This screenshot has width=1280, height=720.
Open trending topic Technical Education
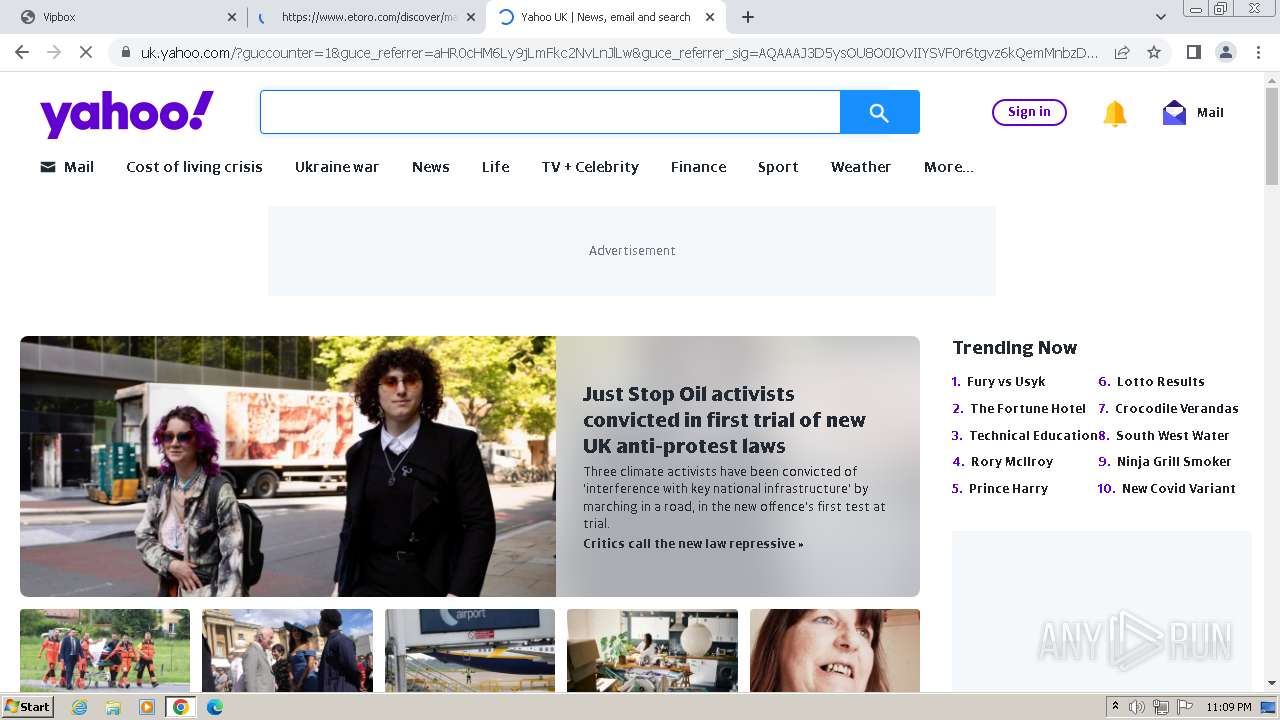pyautogui.click(x=1033, y=436)
